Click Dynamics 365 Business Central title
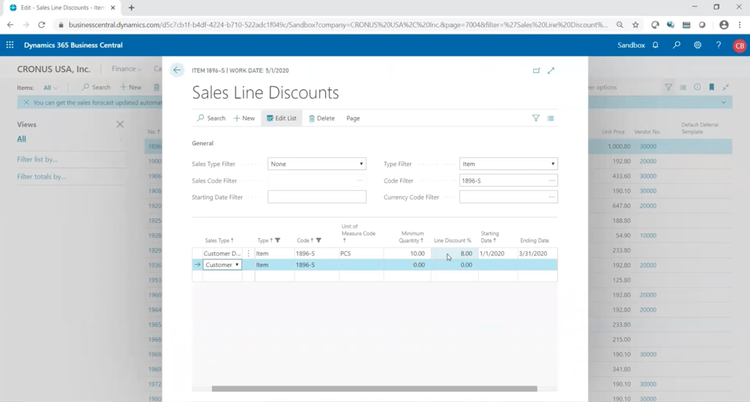Image resolution: width=750 pixels, height=402 pixels. point(73,45)
